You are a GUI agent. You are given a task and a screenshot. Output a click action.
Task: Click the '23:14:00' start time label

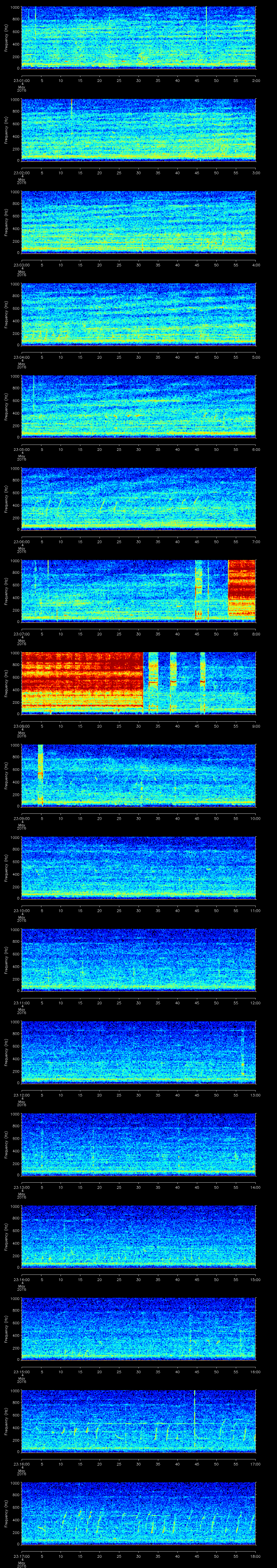pos(22,1279)
